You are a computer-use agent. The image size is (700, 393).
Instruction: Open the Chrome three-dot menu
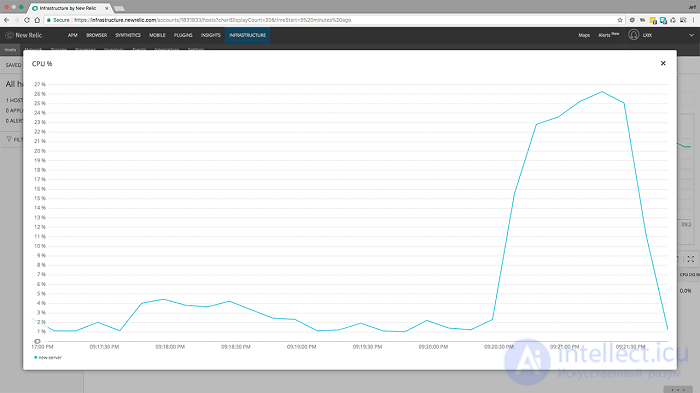point(694,20)
